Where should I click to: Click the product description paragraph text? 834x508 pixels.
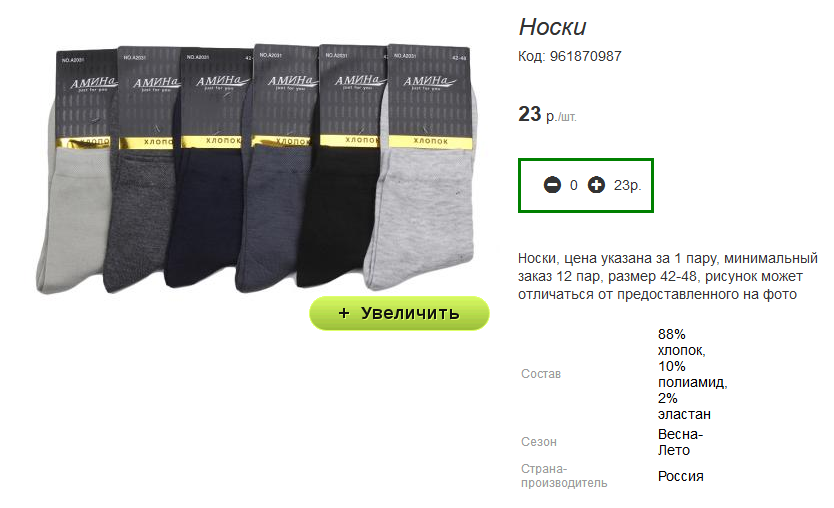coord(668,276)
